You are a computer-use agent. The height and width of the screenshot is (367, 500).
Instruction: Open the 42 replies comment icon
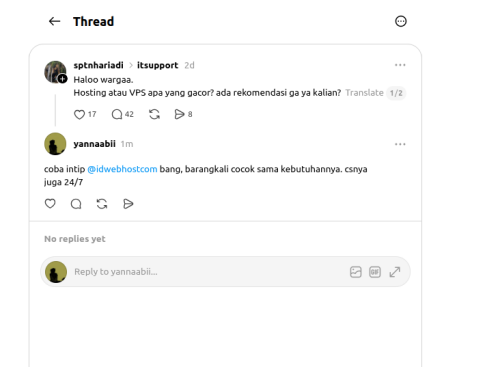pyautogui.click(x=117, y=114)
